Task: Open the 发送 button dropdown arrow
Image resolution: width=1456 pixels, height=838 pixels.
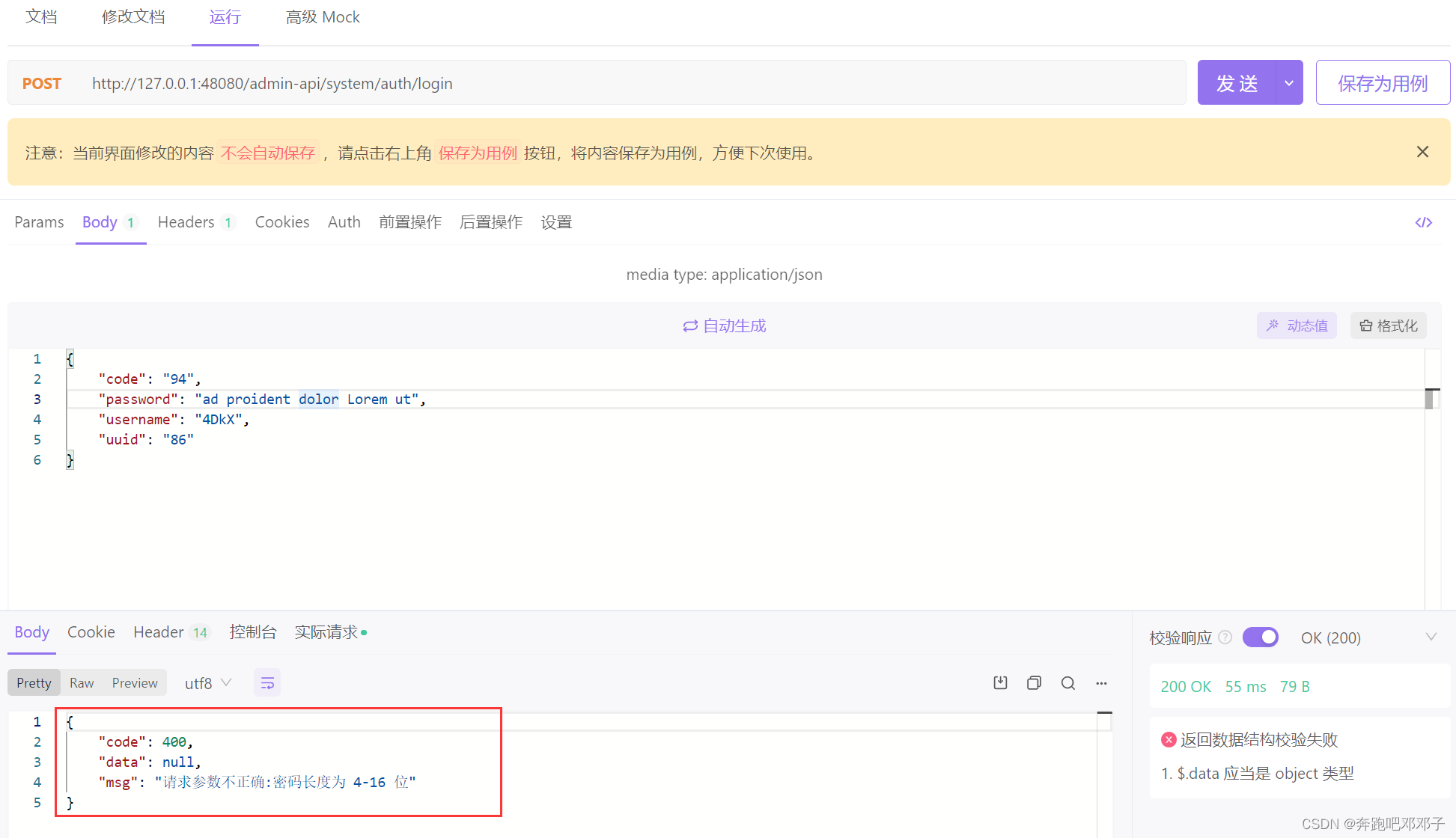Action: coord(1289,83)
